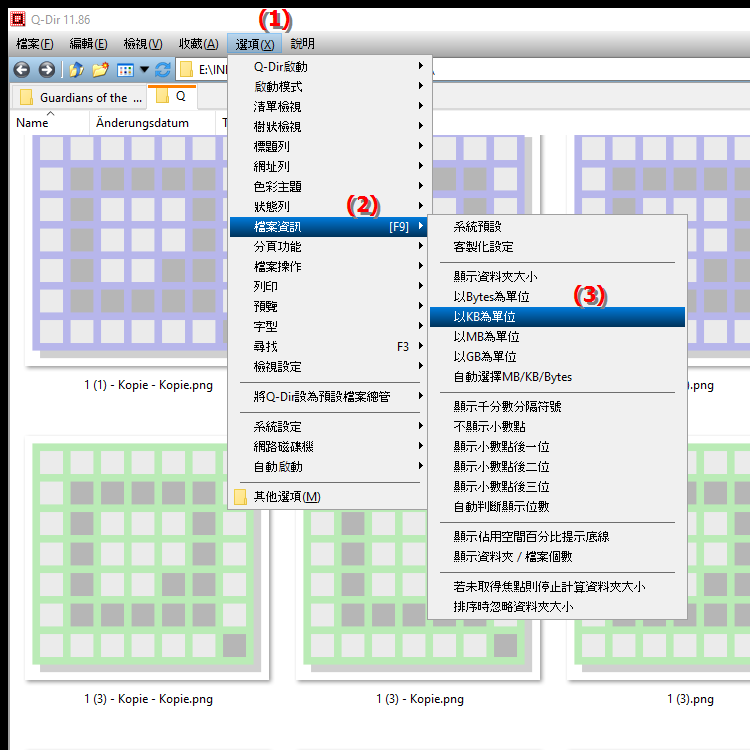
Task: Expand the Q-Dir啟動 submenu
Action: coord(330,66)
